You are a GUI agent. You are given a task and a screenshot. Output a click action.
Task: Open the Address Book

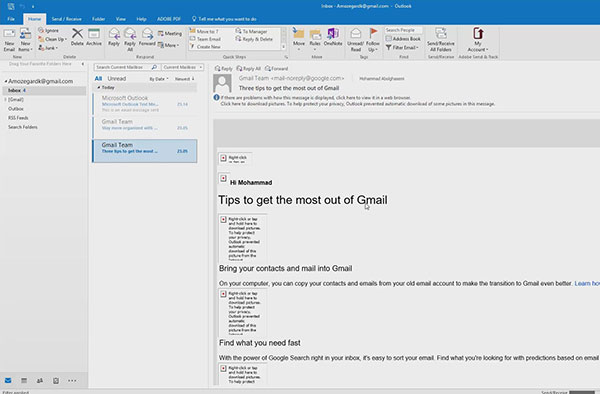click(403, 39)
